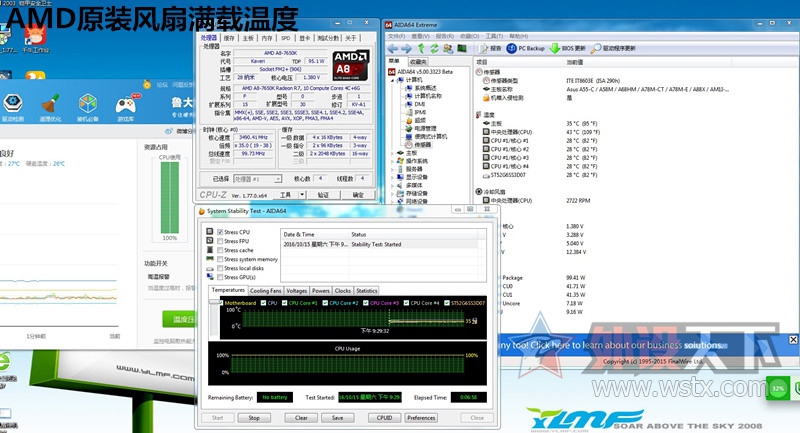Open the SPD tab in CPU-Z
This screenshot has width=800, height=433.
[285, 38]
